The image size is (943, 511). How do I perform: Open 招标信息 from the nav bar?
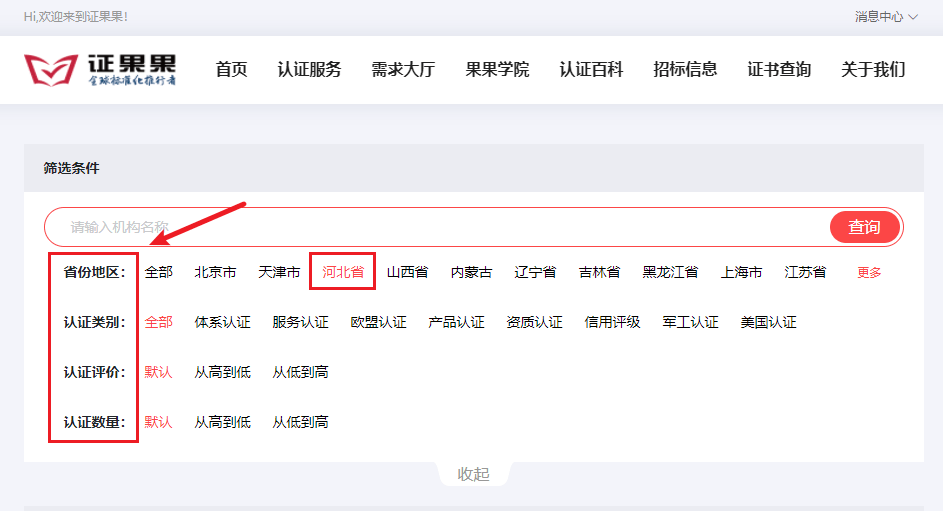tap(685, 70)
